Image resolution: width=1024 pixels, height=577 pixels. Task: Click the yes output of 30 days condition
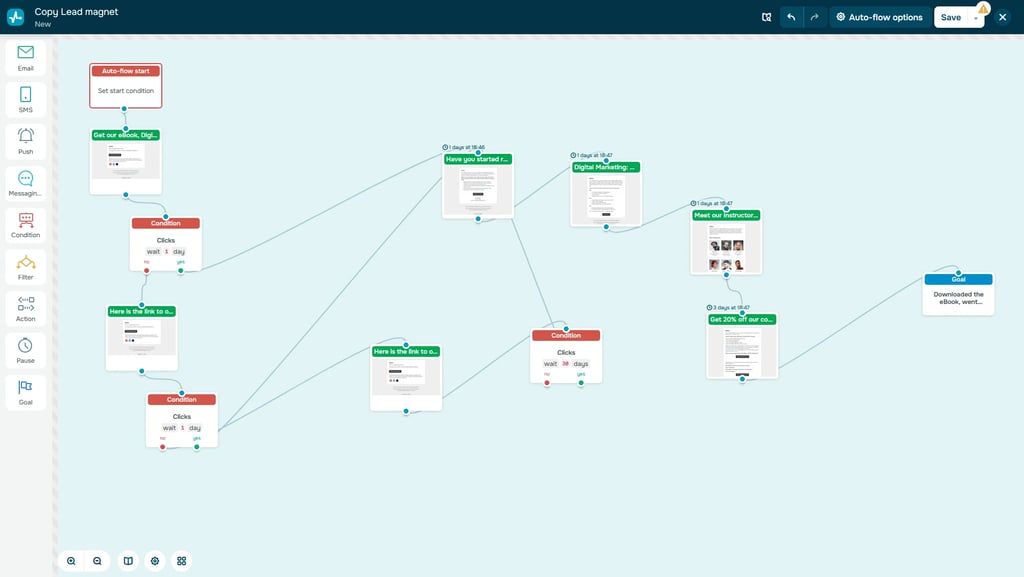(x=581, y=383)
